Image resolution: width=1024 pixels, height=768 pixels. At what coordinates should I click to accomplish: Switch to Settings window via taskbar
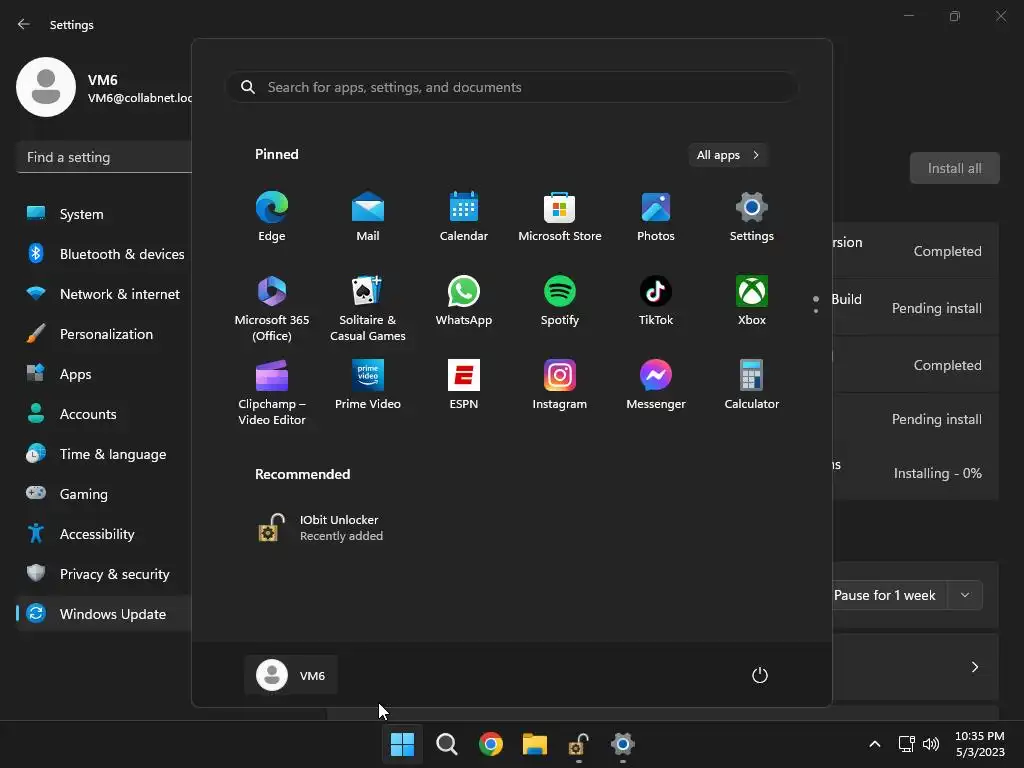click(622, 744)
